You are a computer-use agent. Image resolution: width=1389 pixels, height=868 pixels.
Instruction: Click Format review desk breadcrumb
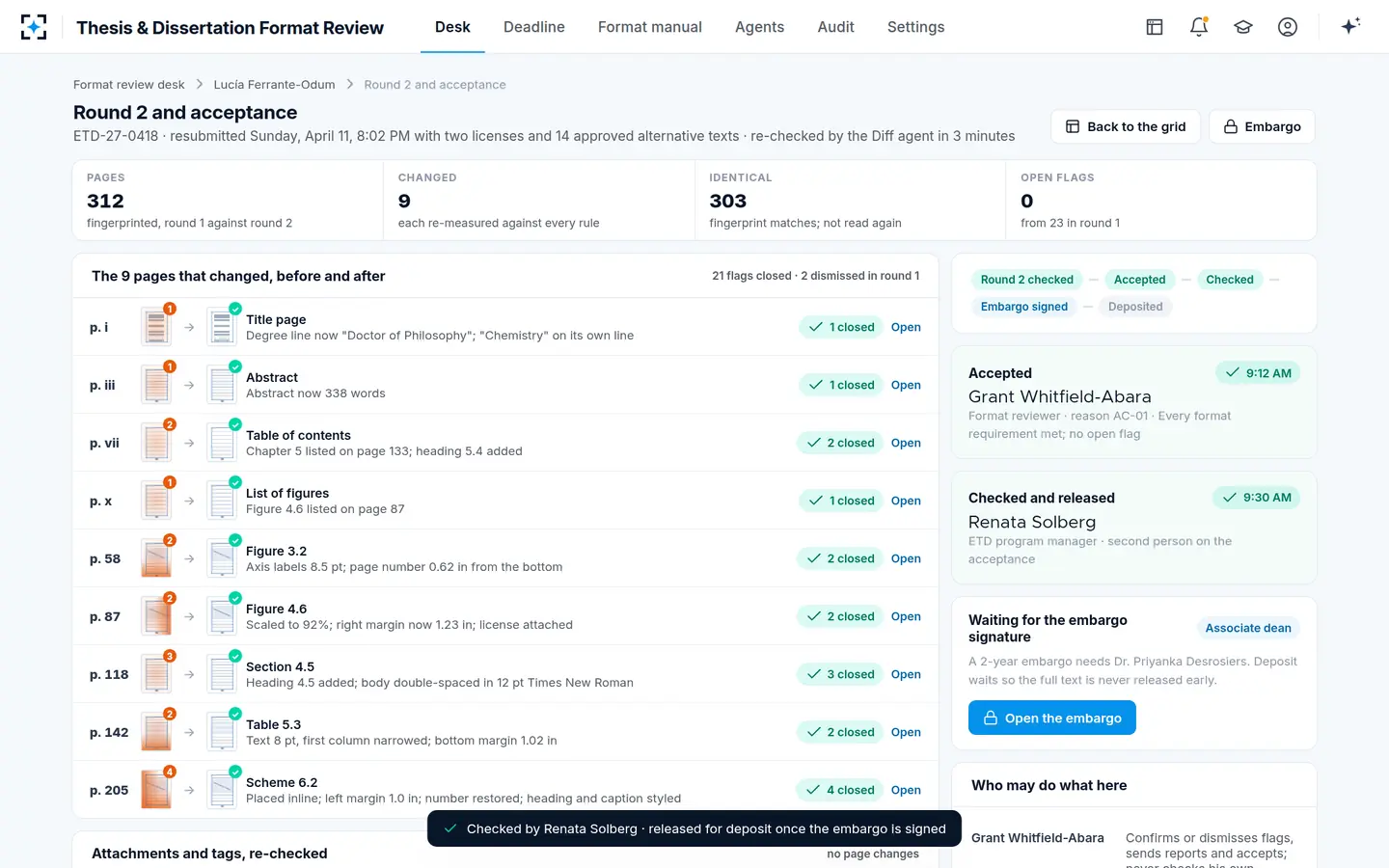pyautogui.click(x=128, y=85)
